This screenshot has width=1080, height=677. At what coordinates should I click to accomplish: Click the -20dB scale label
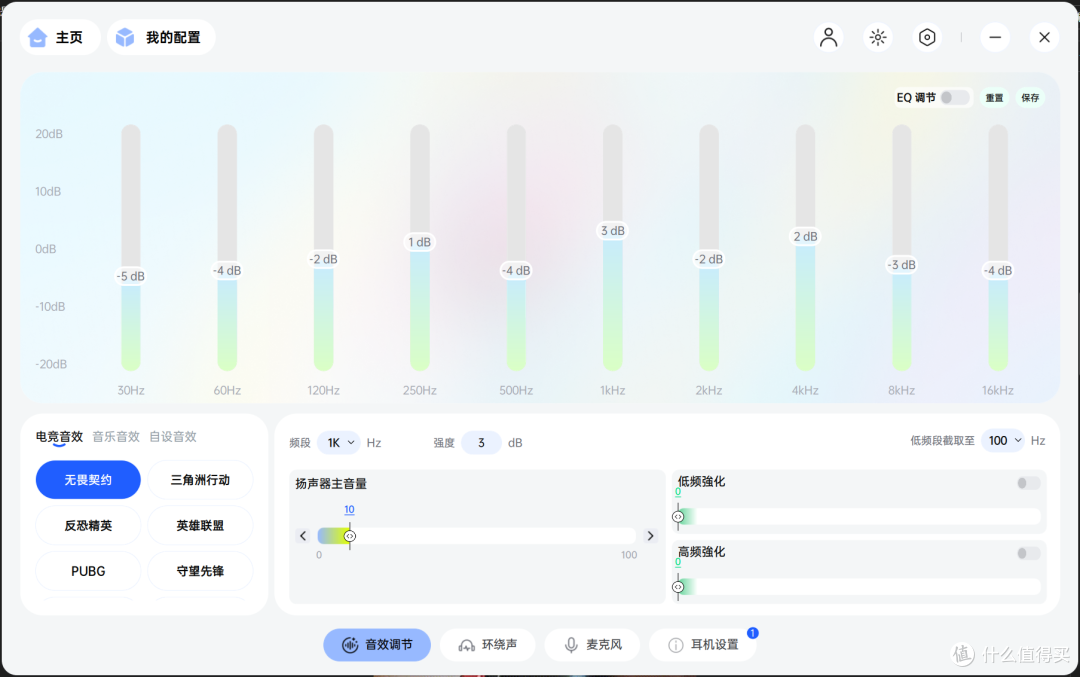click(x=51, y=364)
